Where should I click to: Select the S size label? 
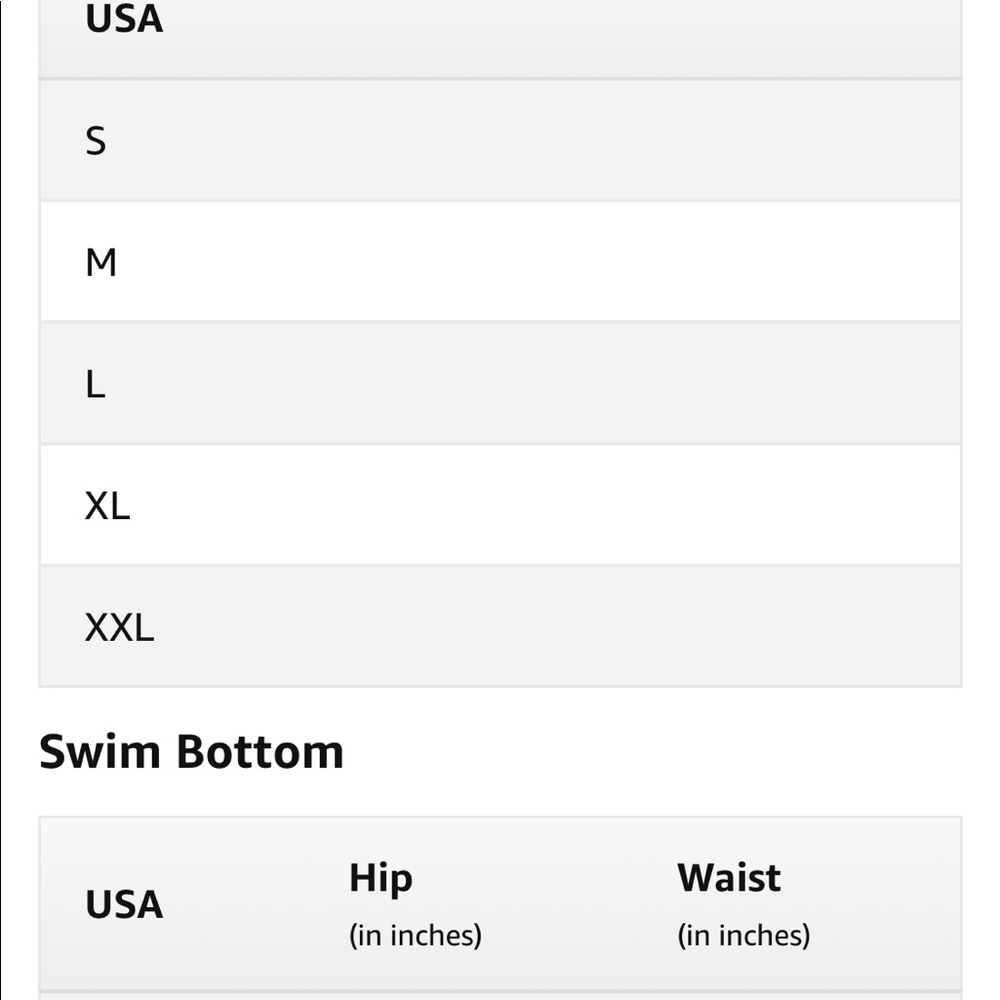coord(96,141)
